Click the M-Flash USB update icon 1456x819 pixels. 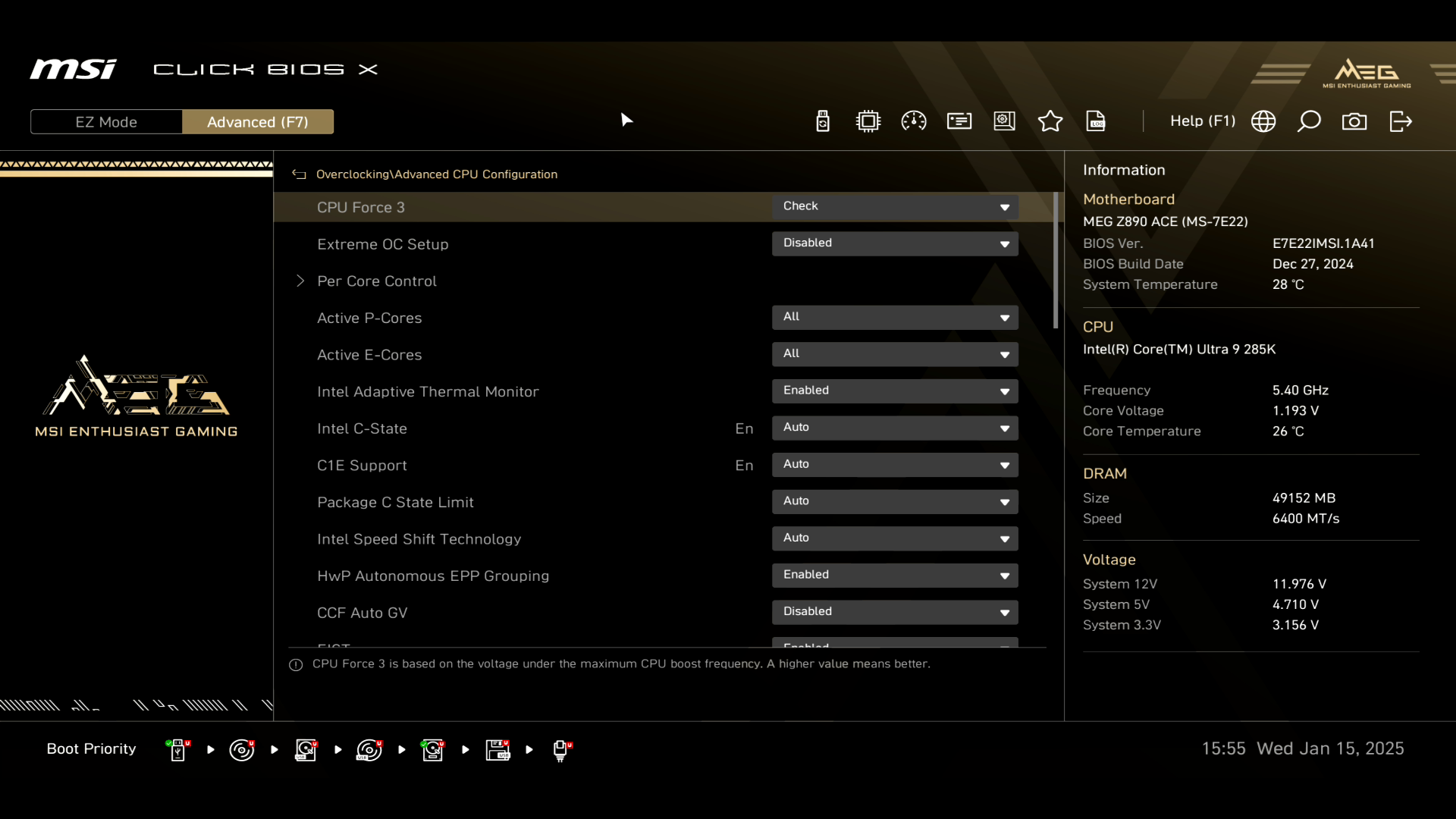coord(823,121)
